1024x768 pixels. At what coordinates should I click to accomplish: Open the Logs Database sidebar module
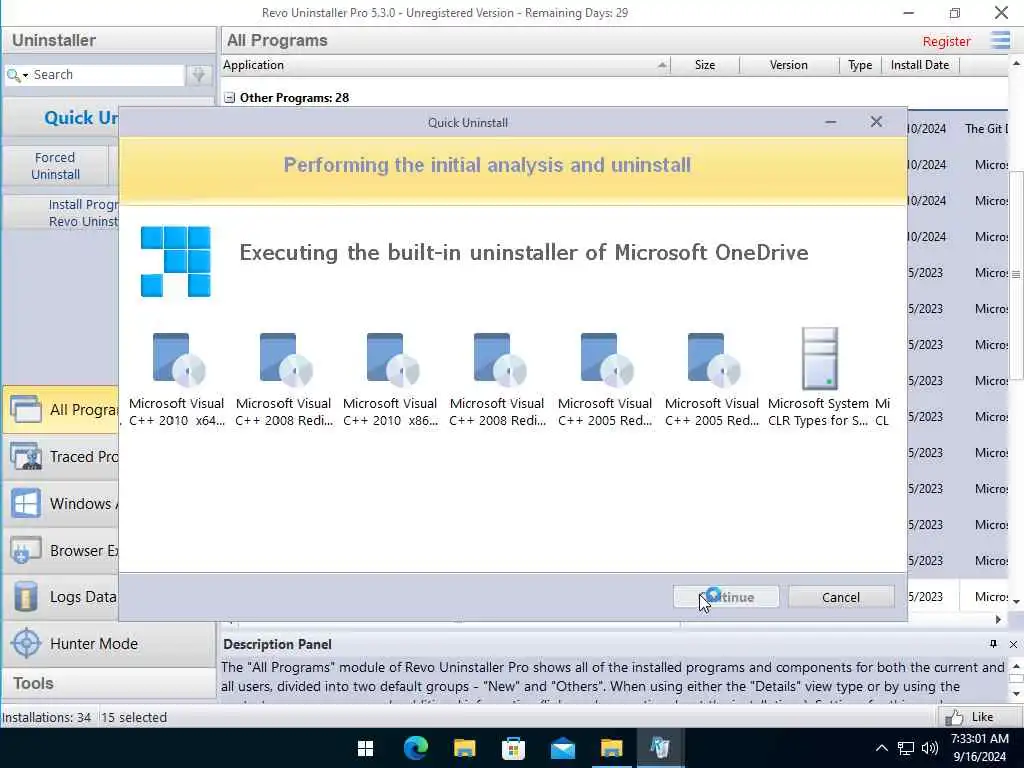click(x=61, y=597)
